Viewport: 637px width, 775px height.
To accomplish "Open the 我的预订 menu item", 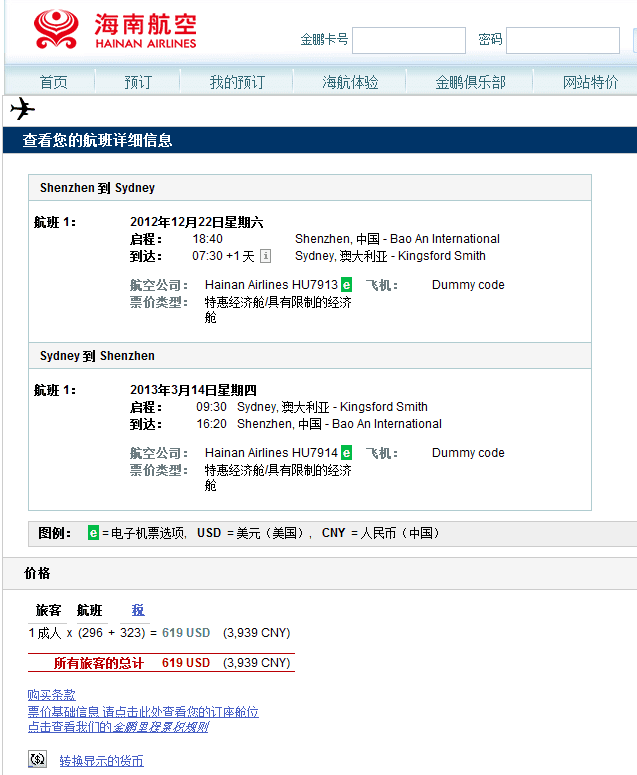I will [237, 82].
